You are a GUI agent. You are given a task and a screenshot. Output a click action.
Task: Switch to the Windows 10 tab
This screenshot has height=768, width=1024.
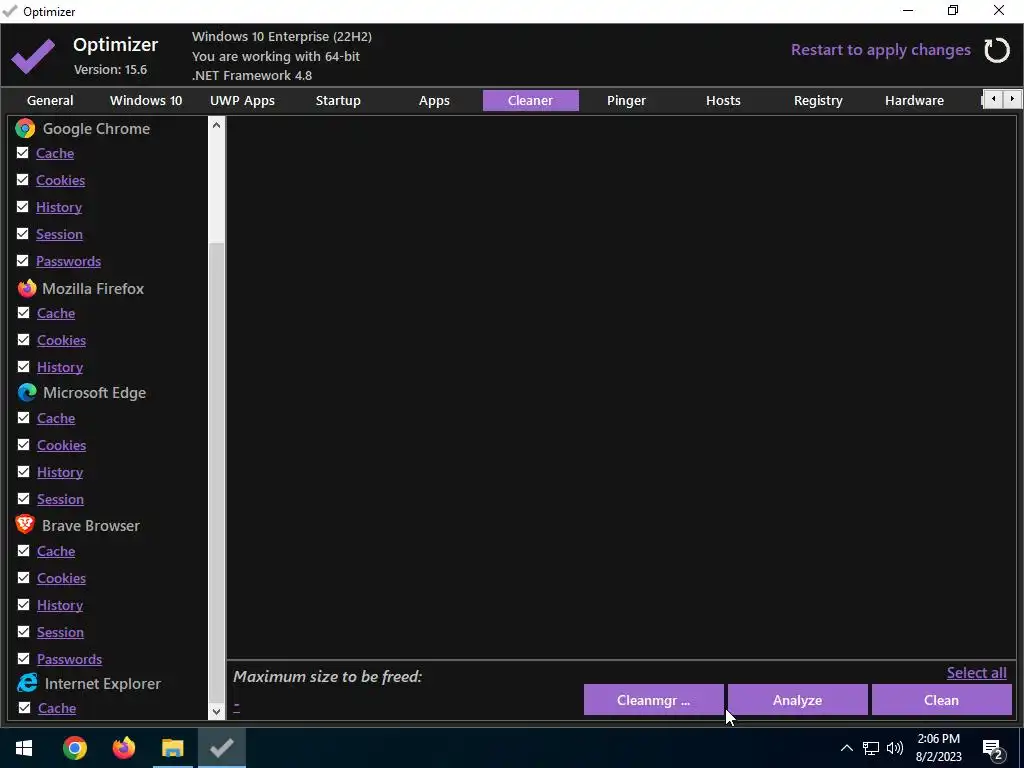pyautogui.click(x=146, y=101)
